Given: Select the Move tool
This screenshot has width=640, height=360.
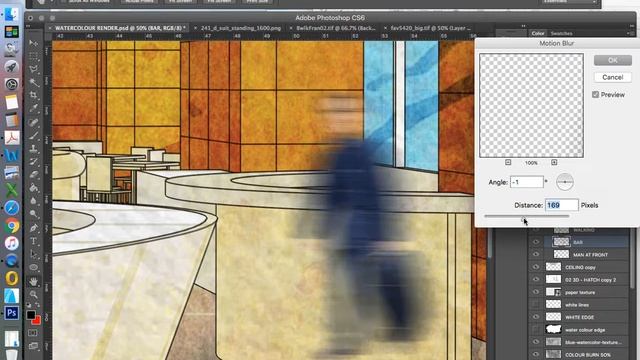Looking at the screenshot, I should [33, 43].
